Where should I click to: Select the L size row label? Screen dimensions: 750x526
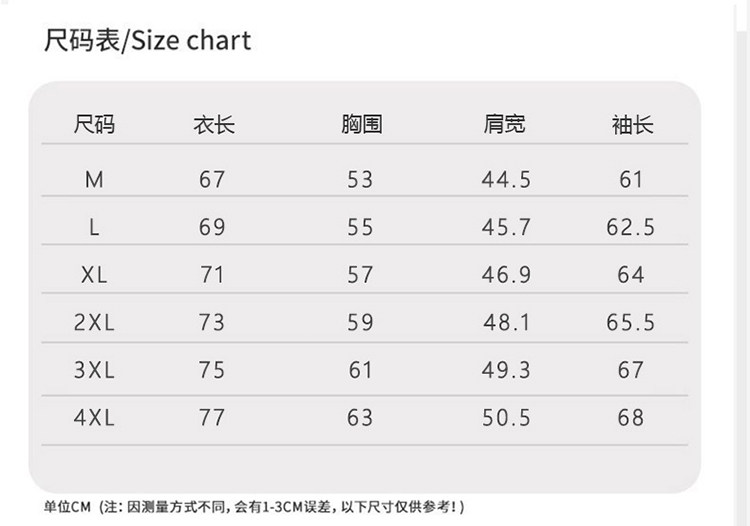click(94, 227)
